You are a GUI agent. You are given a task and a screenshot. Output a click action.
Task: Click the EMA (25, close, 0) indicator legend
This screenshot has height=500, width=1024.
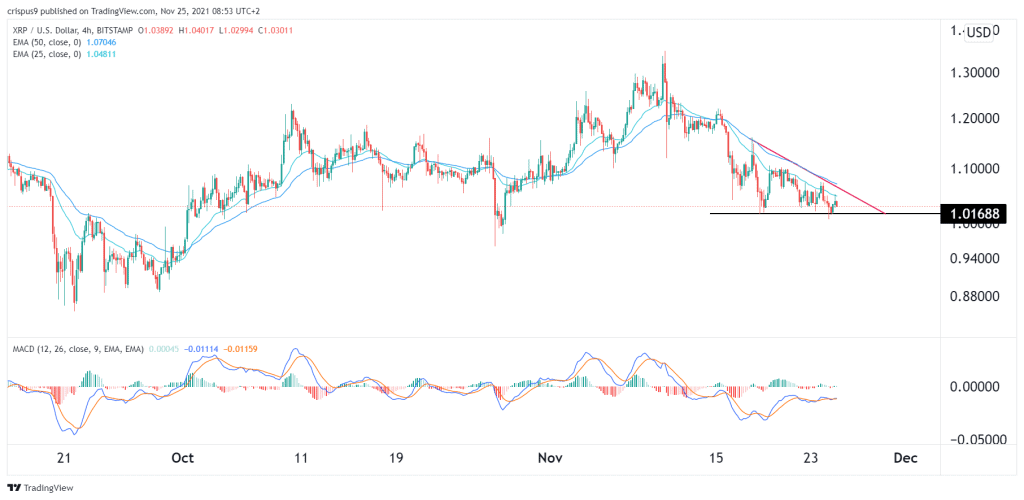(48, 54)
